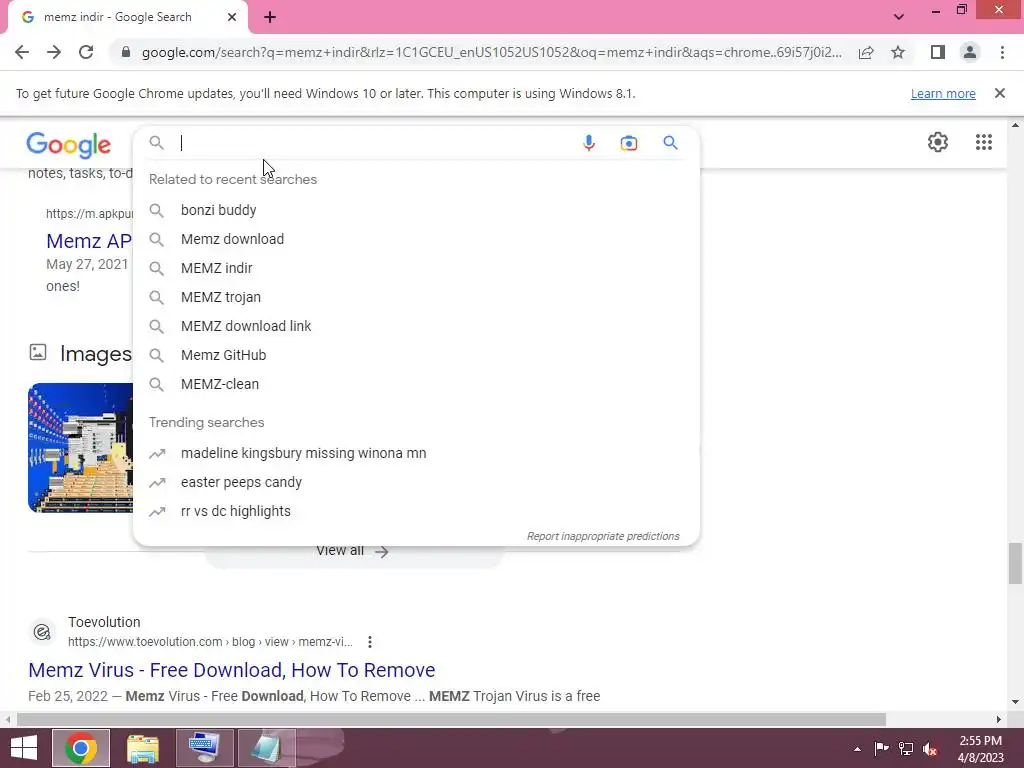Click the toevolution.com URL breadcrumb
This screenshot has width=1024, height=768.
[x=210, y=642]
